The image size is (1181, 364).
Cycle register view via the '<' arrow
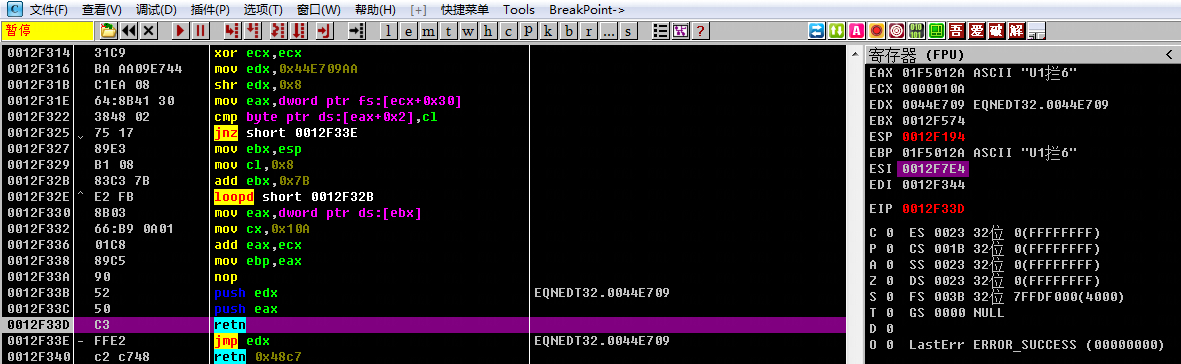coord(1169,55)
